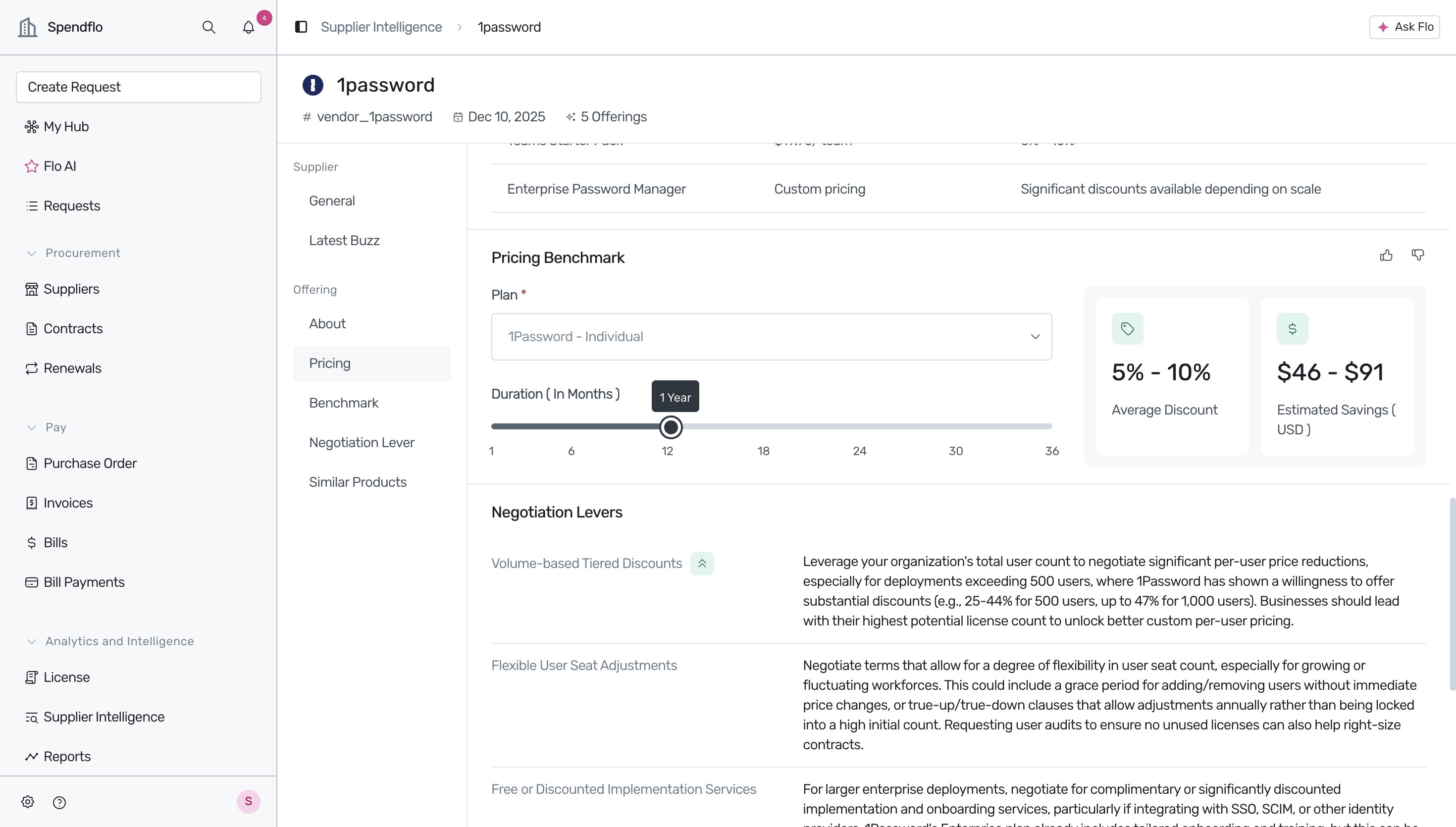Click the Spendflo building logo icon

27,27
